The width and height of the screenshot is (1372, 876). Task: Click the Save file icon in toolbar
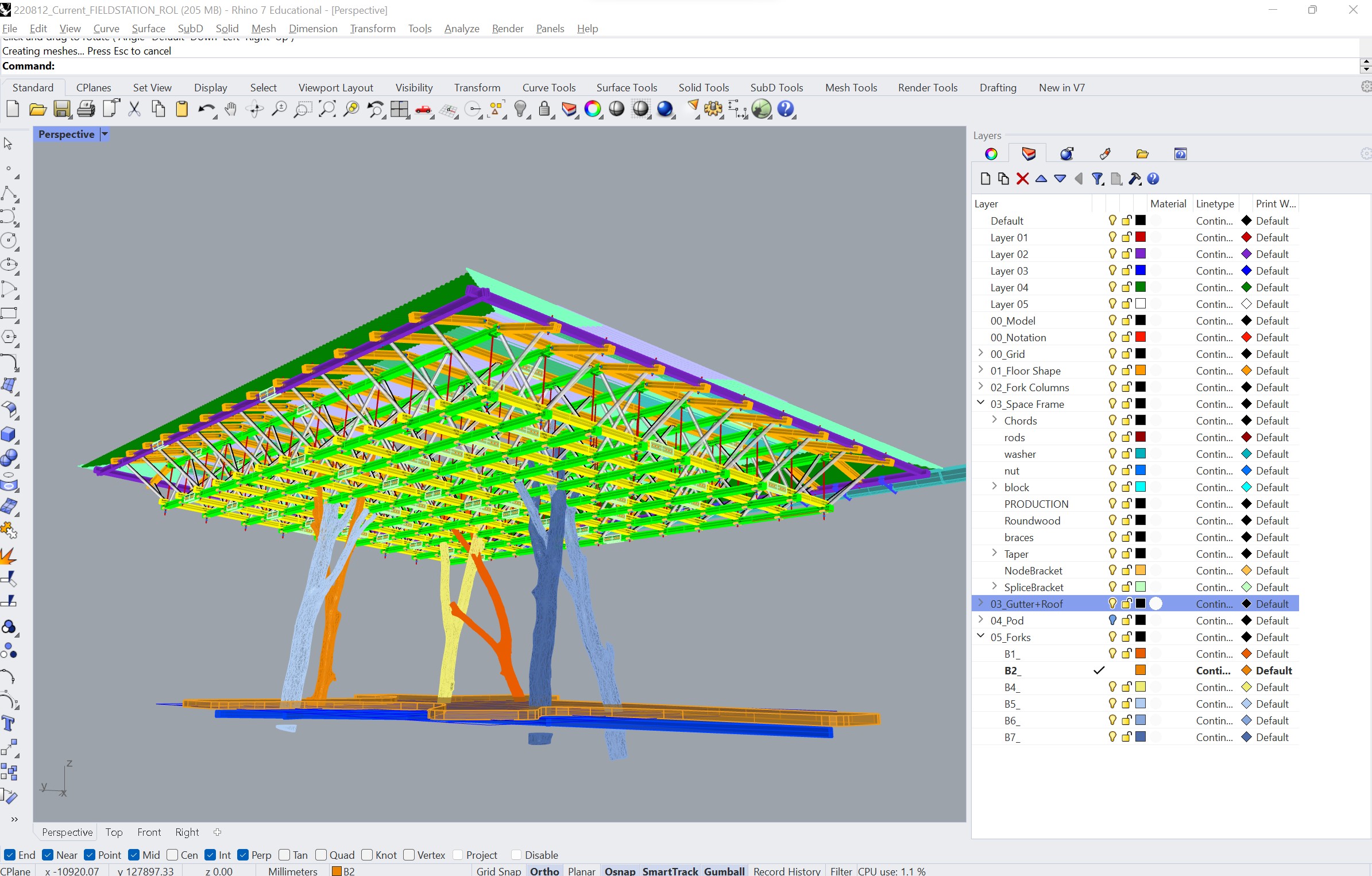61,109
